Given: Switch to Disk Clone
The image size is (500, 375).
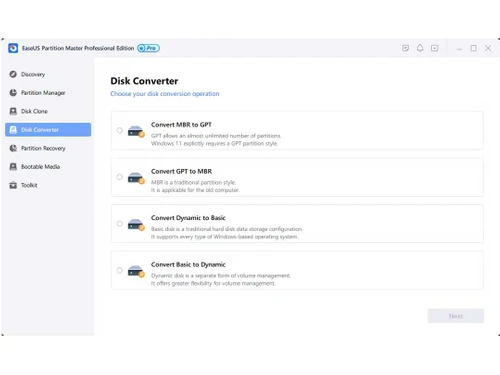Looking at the screenshot, I should pyautogui.click(x=48, y=111).
